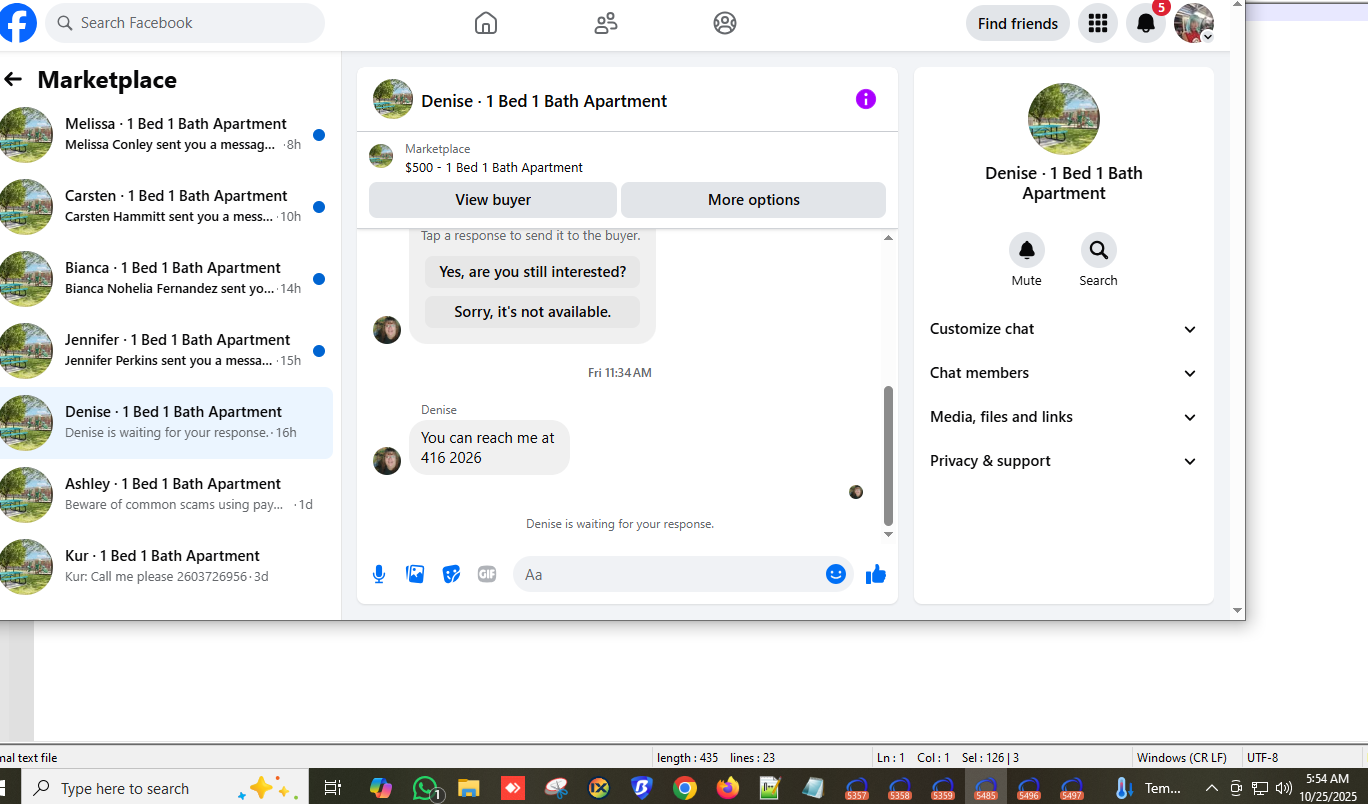
Task: Open File Explorer in the taskbar
Action: coord(469,788)
